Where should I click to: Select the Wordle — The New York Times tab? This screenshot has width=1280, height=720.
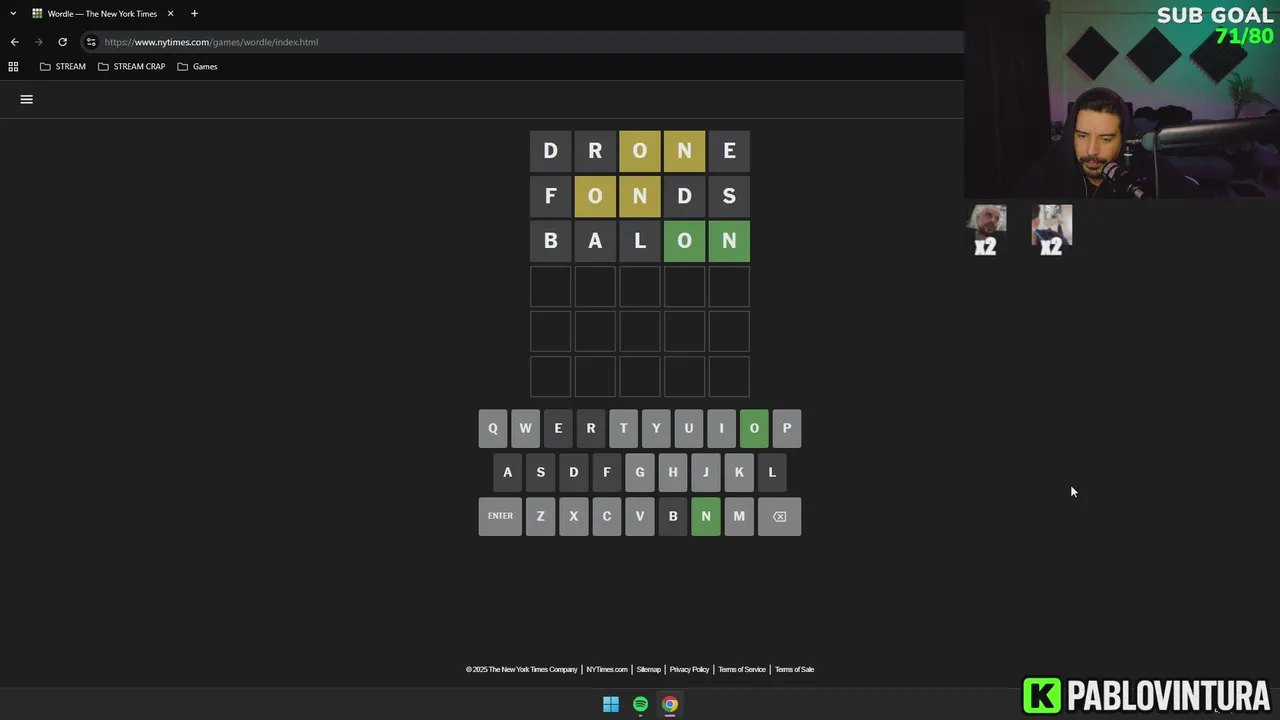click(103, 14)
